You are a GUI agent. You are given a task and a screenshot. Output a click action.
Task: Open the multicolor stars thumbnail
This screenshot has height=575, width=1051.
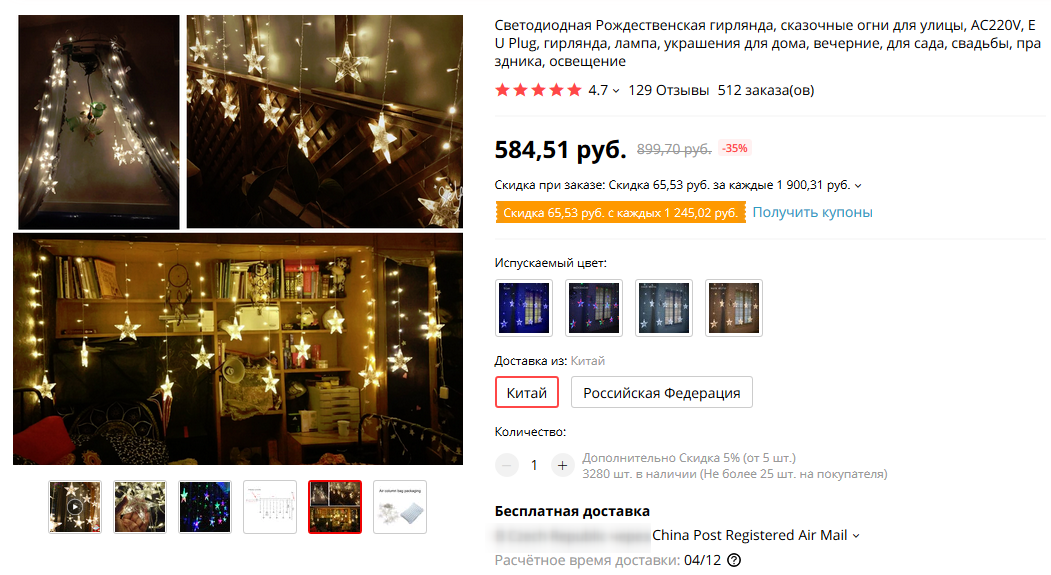tap(205, 507)
